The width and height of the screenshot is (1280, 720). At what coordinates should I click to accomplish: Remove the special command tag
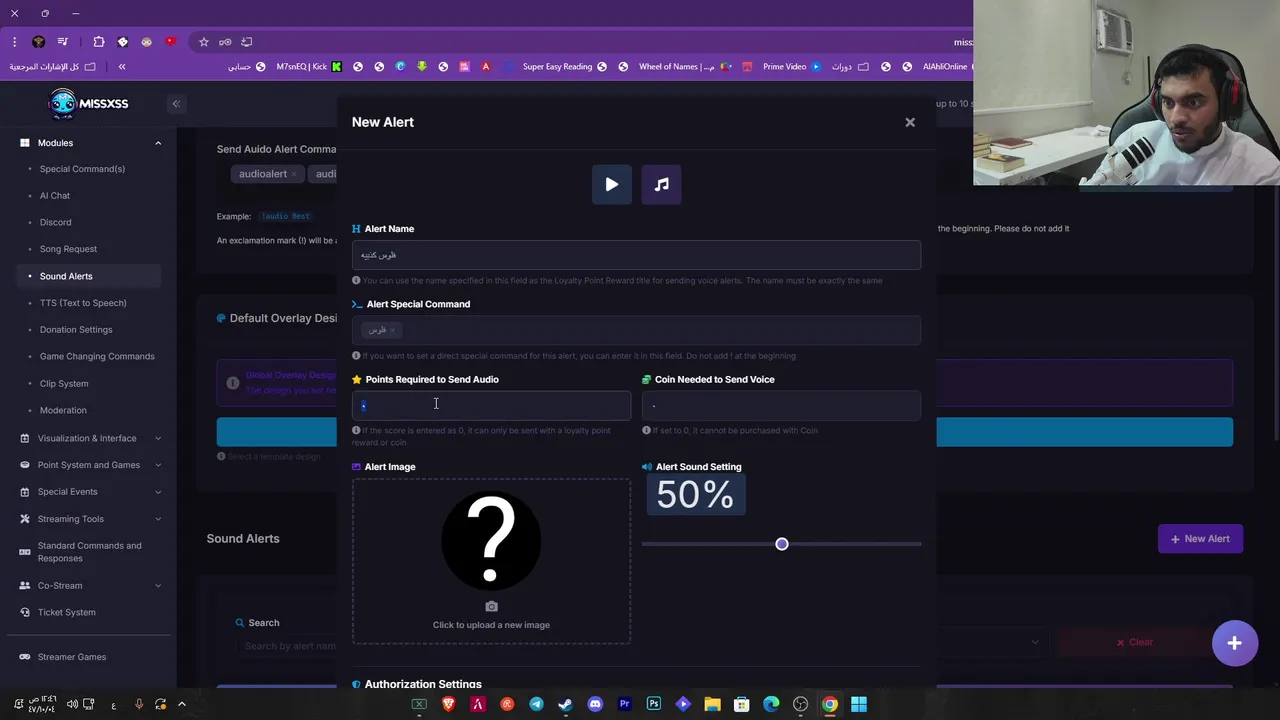pyautogui.click(x=393, y=330)
